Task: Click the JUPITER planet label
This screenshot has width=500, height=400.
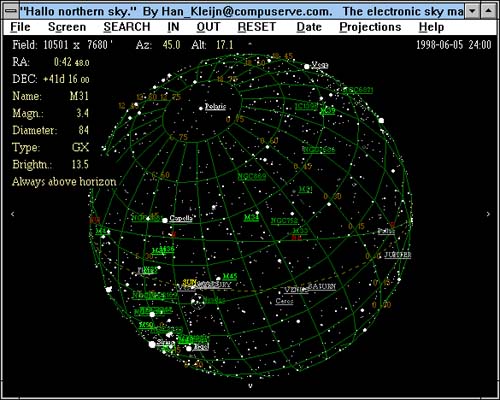Action: [x=398, y=255]
